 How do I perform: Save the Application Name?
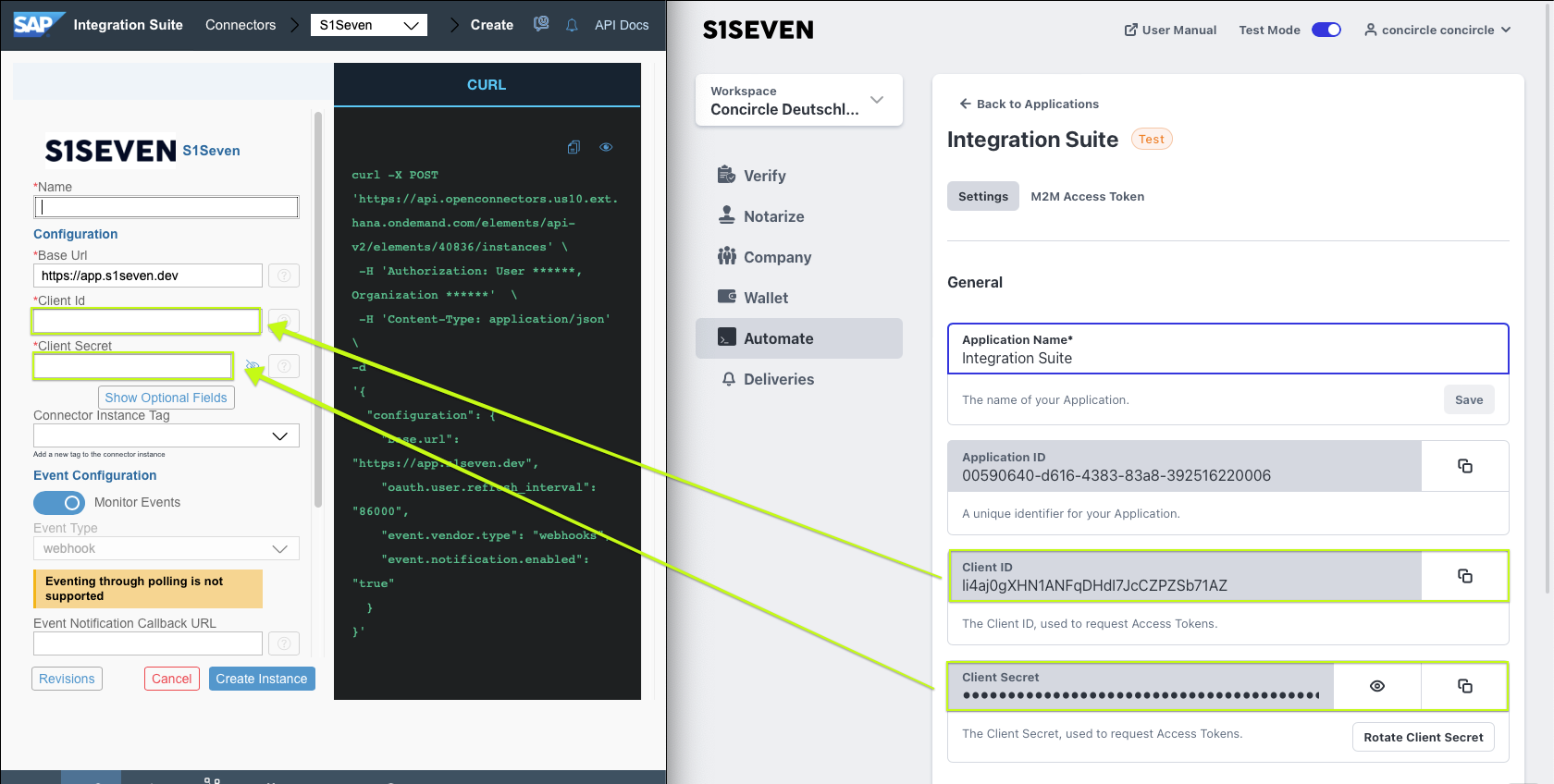coord(1469,399)
